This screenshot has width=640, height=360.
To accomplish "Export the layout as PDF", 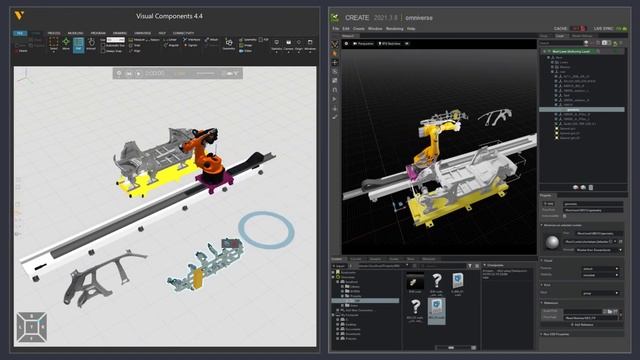I will pos(263,40).
